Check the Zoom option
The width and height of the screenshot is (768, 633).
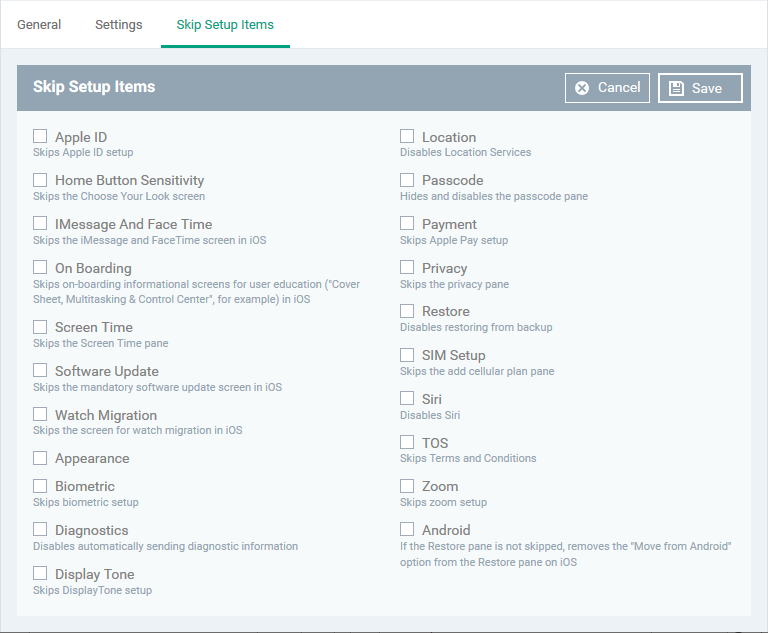point(407,486)
